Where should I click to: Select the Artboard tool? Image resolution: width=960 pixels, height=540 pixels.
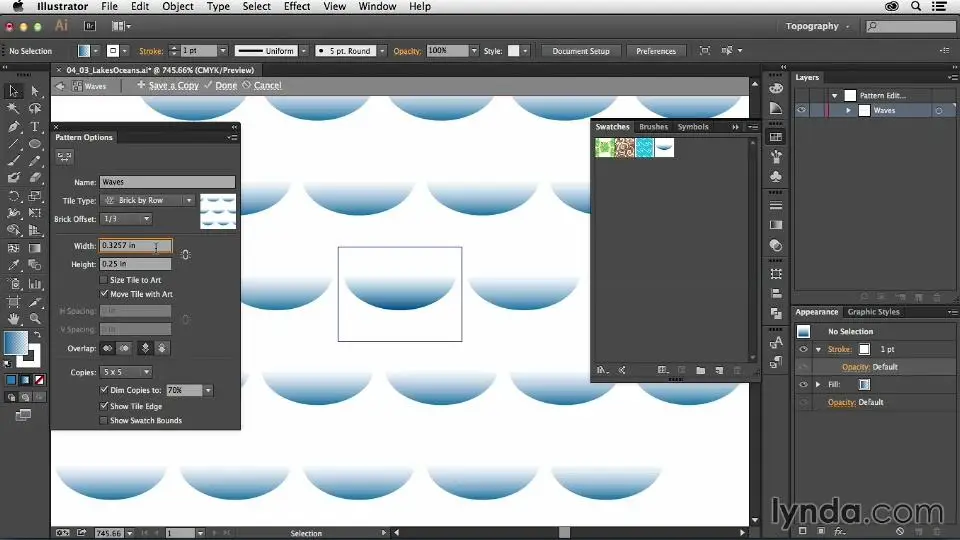(x=13, y=301)
